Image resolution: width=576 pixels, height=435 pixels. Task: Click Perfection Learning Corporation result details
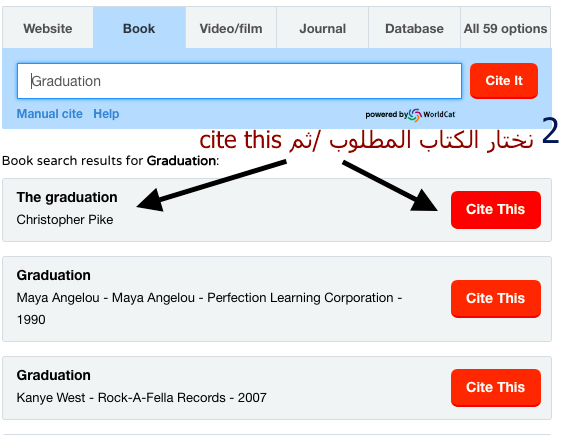(x=209, y=309)
